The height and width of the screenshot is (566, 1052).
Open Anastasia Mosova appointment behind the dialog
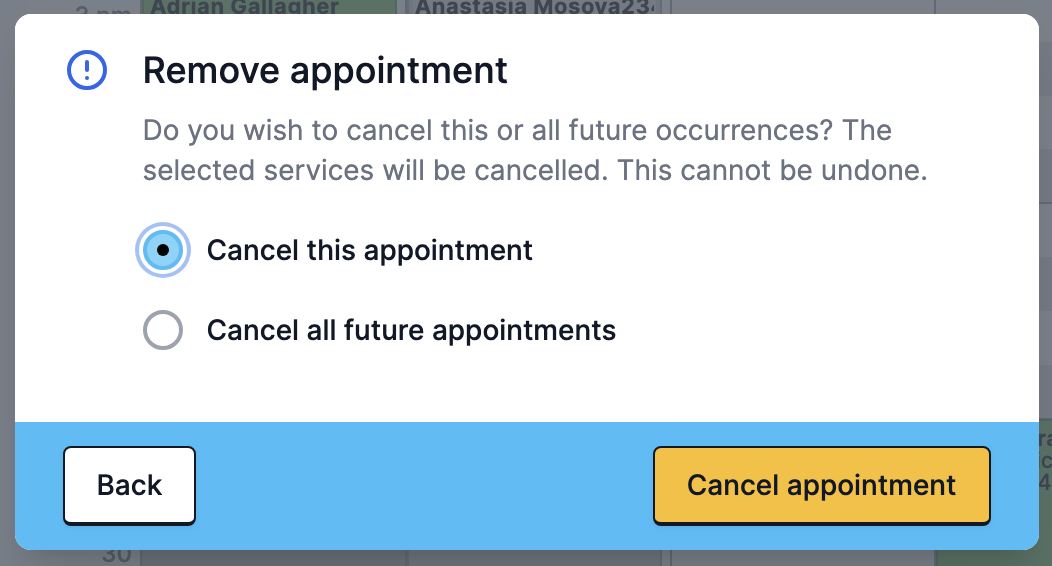533,7
